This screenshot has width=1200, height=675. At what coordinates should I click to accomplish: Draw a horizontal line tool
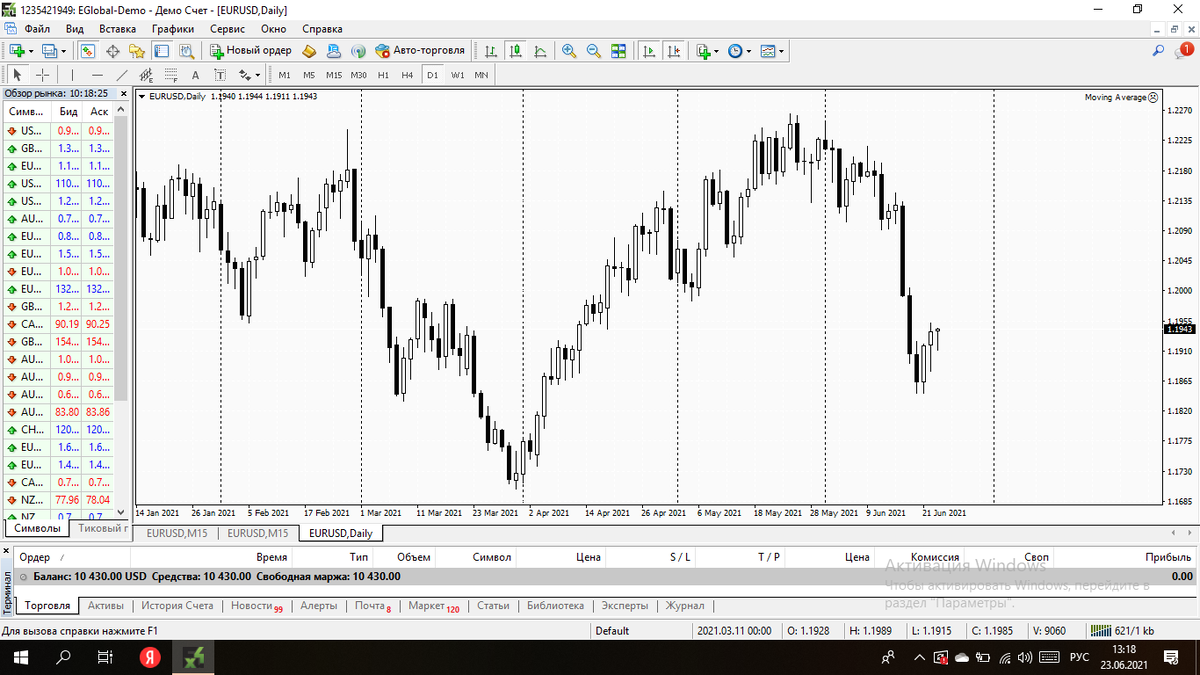point(97,75)
